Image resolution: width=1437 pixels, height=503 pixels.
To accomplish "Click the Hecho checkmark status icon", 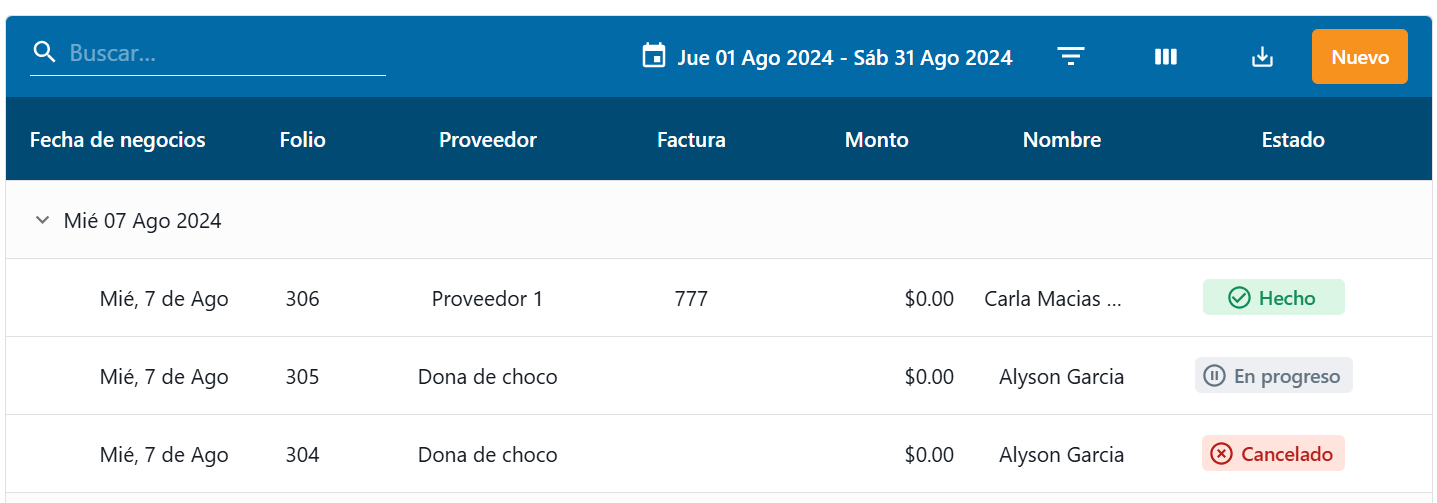I will tap(1239, 298).
